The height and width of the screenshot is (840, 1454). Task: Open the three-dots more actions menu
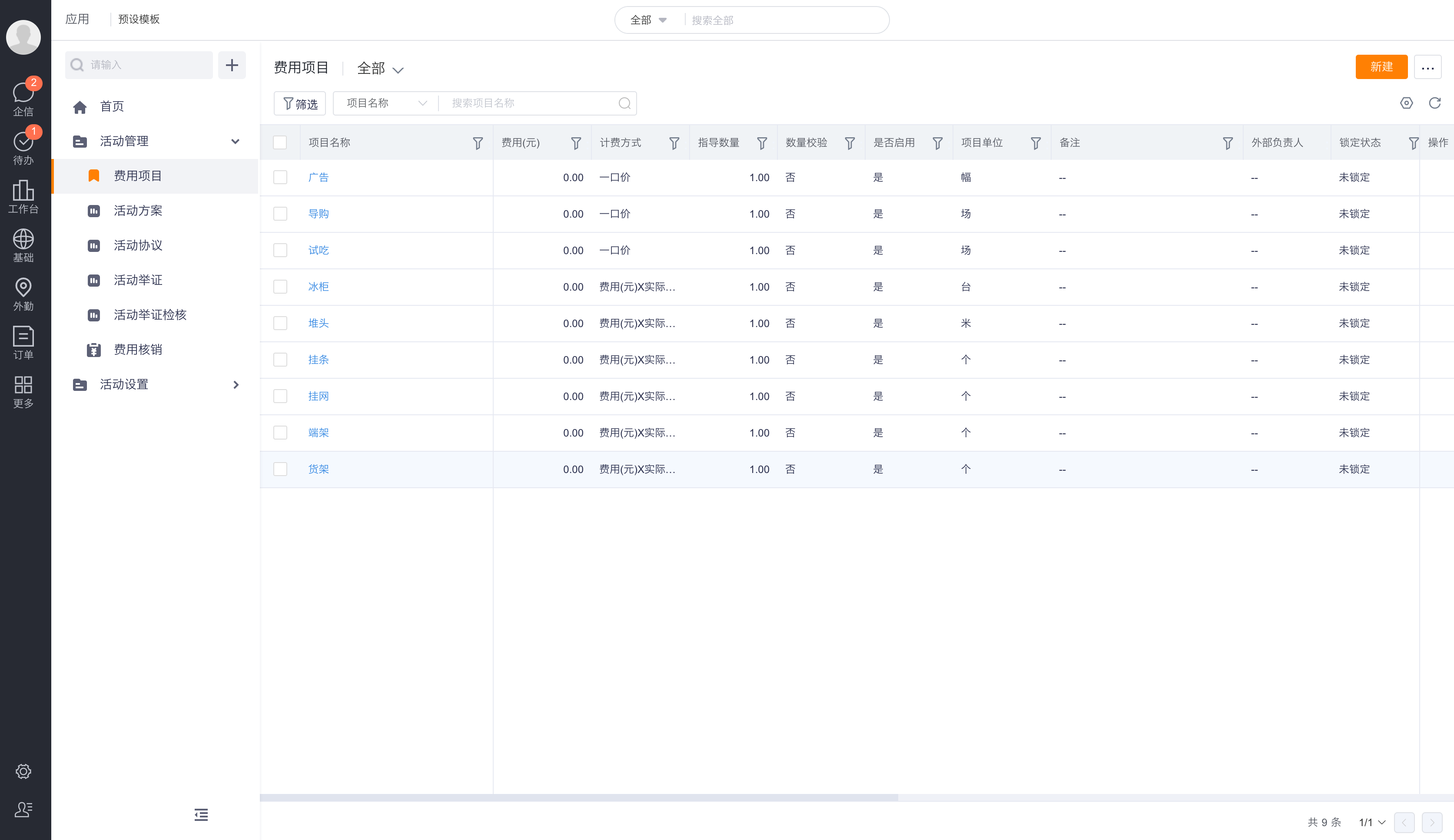(1427, 67)
